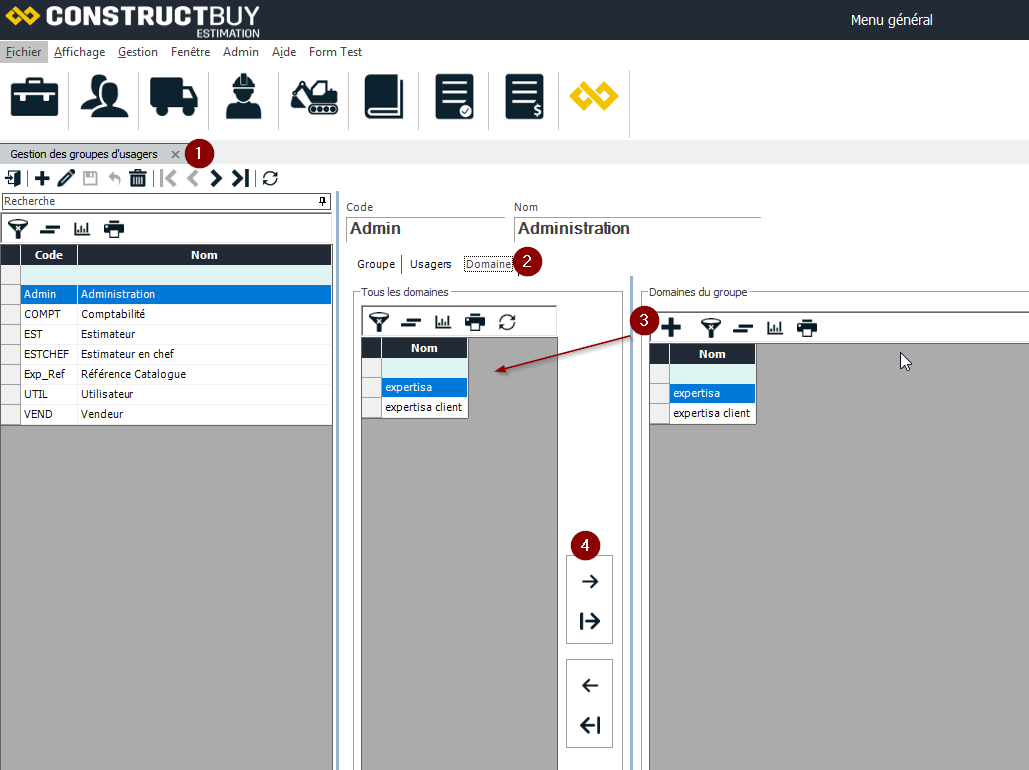
Task: Click the pencil edit icon
Action: [x=66, y=178]
